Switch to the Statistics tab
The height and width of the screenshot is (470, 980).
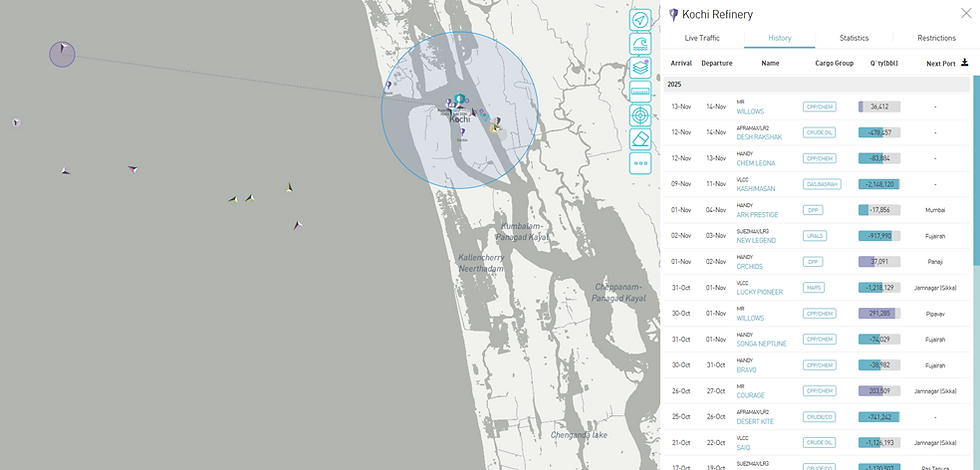854,38
